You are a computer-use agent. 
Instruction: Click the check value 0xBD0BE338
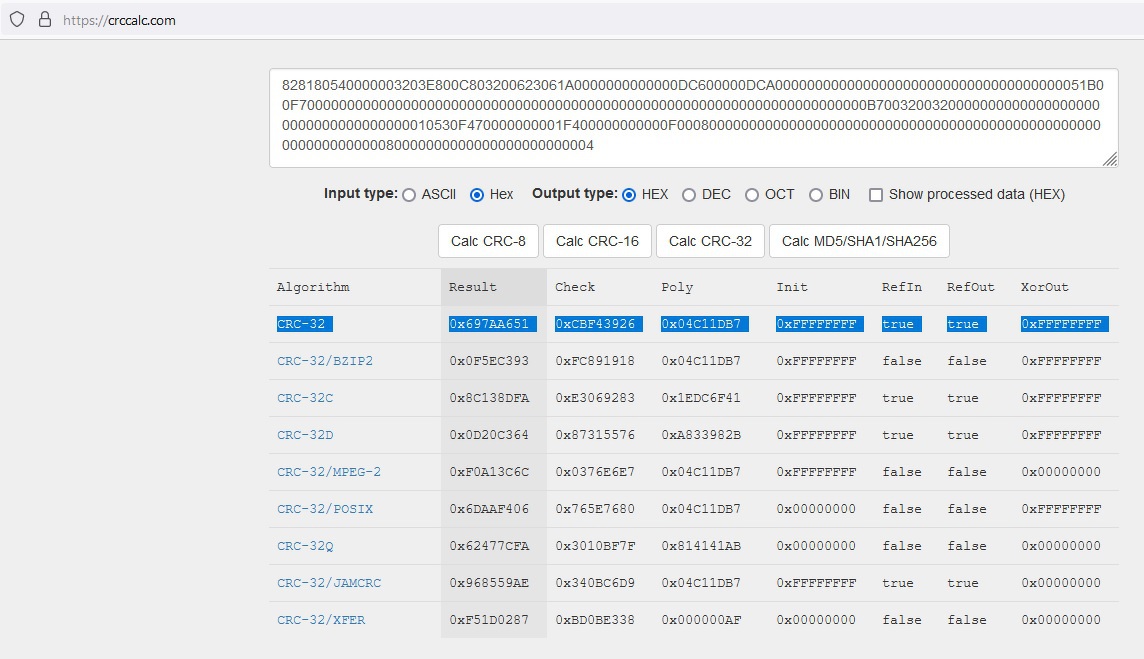pyautogui.click(x=595, y=620)
